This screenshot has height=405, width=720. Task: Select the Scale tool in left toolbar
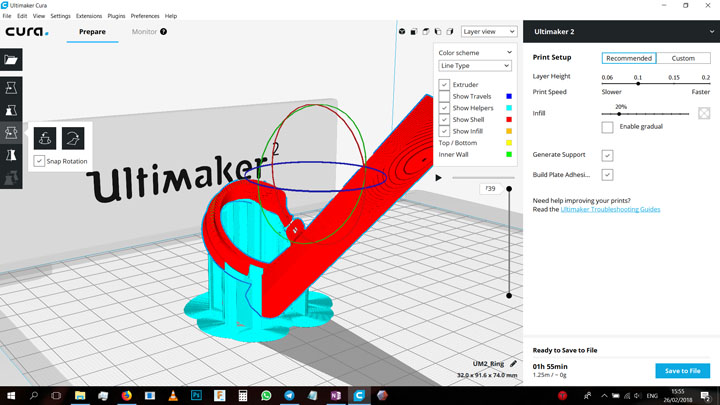11,110
